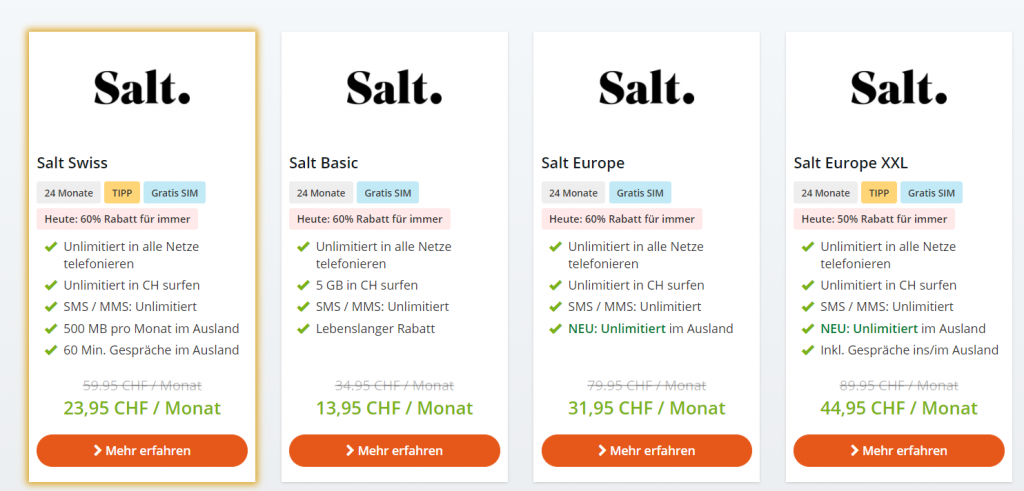Click the checkmark beside '60 Min. Gespräche im Ausland'
The image size is (1024, 491).
coord(51,350)
